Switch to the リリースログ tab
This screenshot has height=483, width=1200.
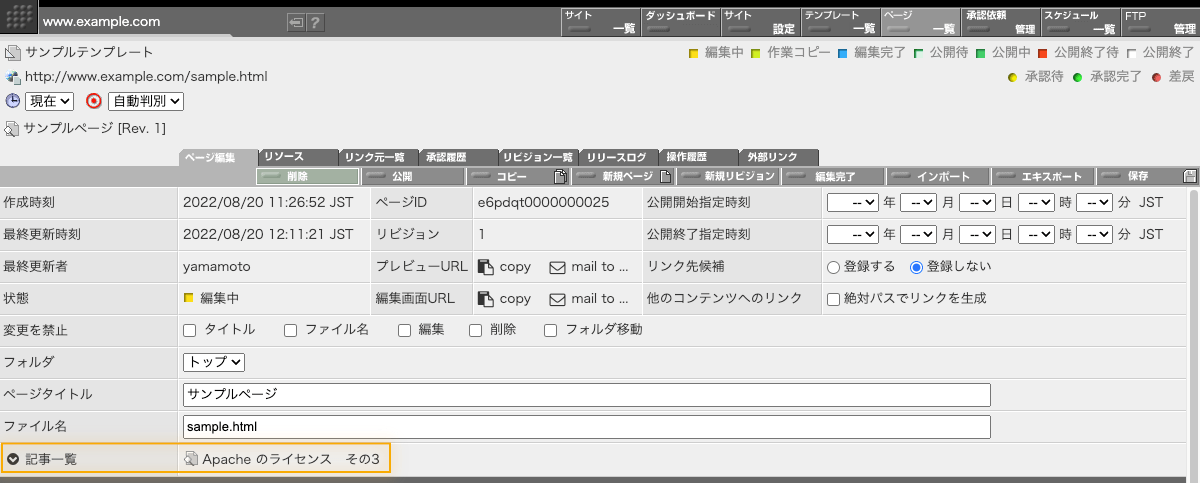(x=619, y=157)
